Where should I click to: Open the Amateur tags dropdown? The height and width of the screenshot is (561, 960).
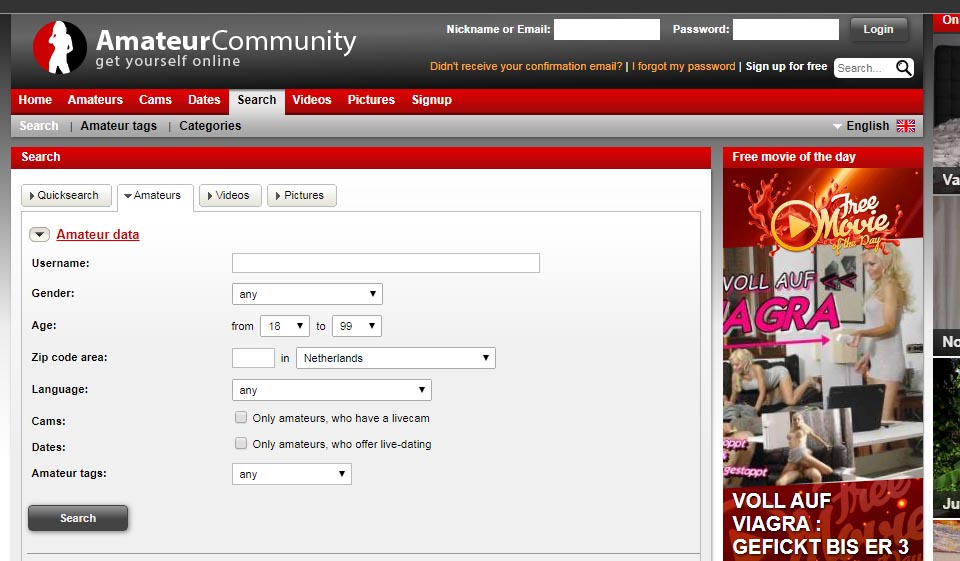pyautogui.click(x=291, y=474)
